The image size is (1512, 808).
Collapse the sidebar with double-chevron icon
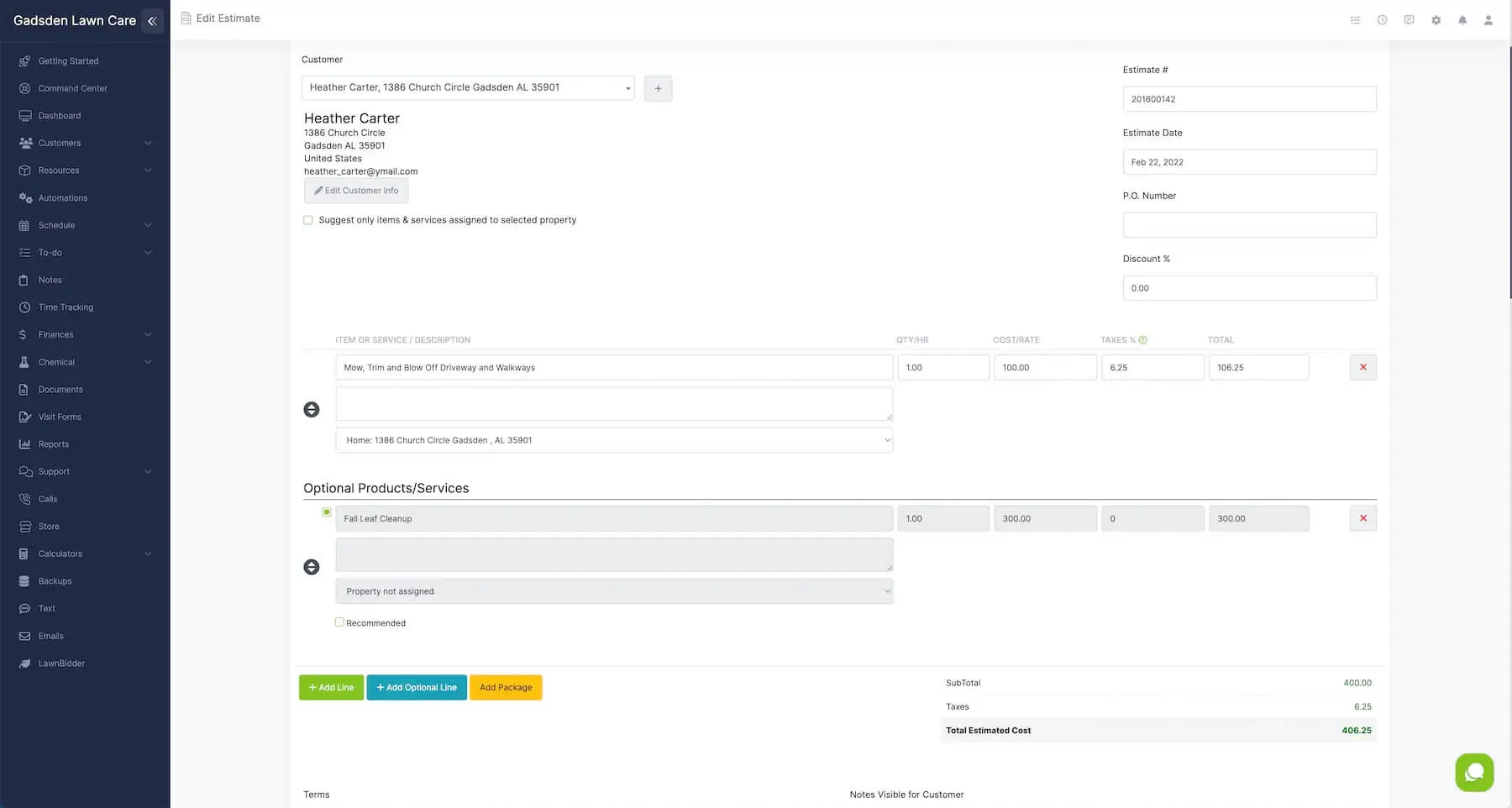click(x=152, y=21)
